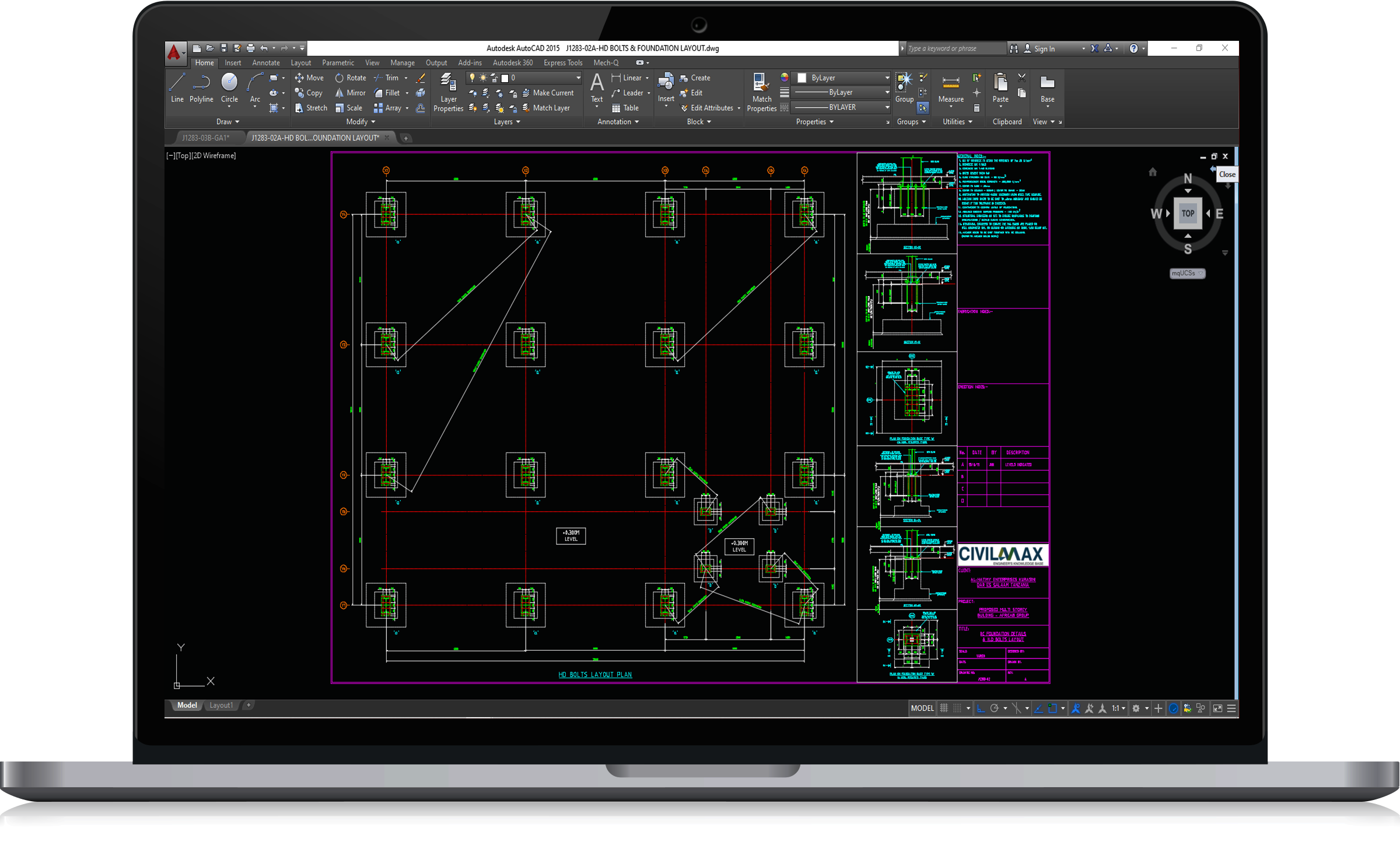Click the Make Current layer button

pyautogui.click(x=548, y=93)
